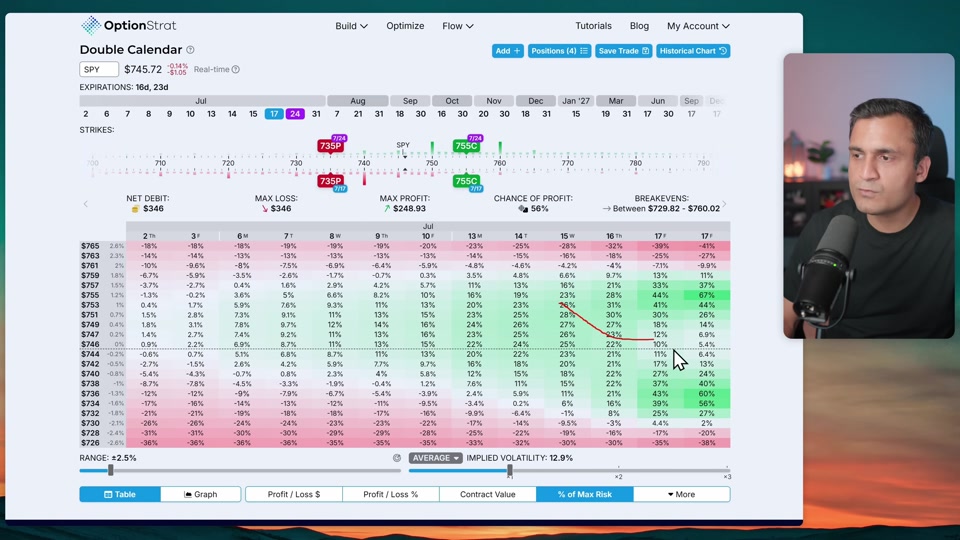
Task: Click the Real-time info question icon
Action: [x=236, y=69]
